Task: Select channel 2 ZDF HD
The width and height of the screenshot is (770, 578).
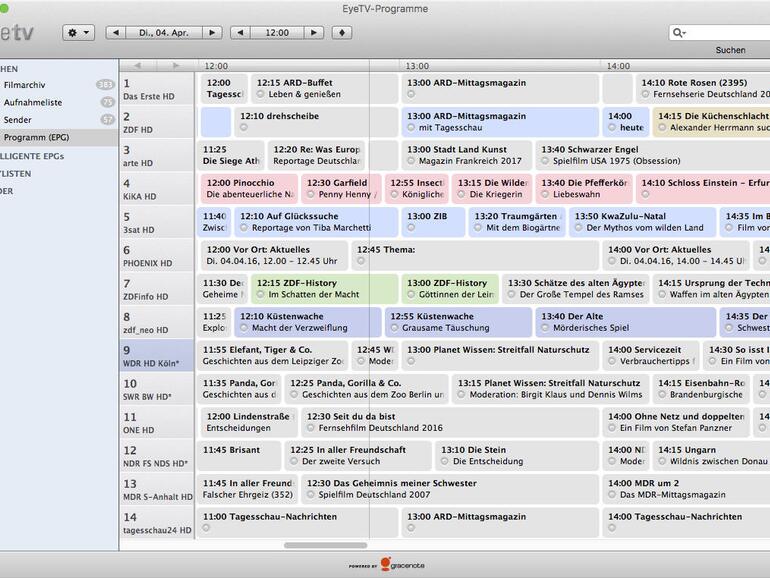Action: tap(157, 122)
